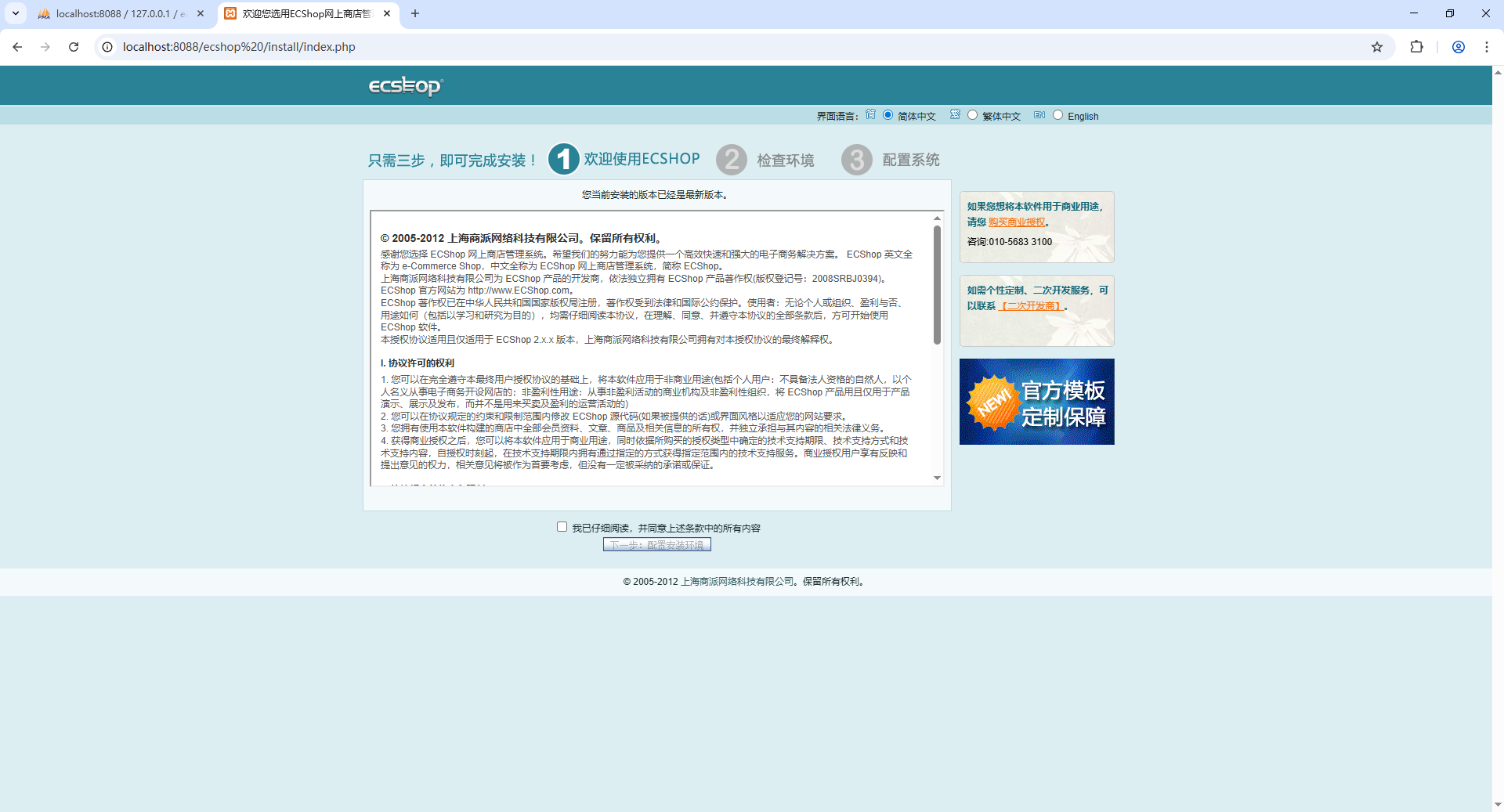Viewport: 1504px width, 812px height.
Task: Click the address bar URL
Action: coord(239,47)
